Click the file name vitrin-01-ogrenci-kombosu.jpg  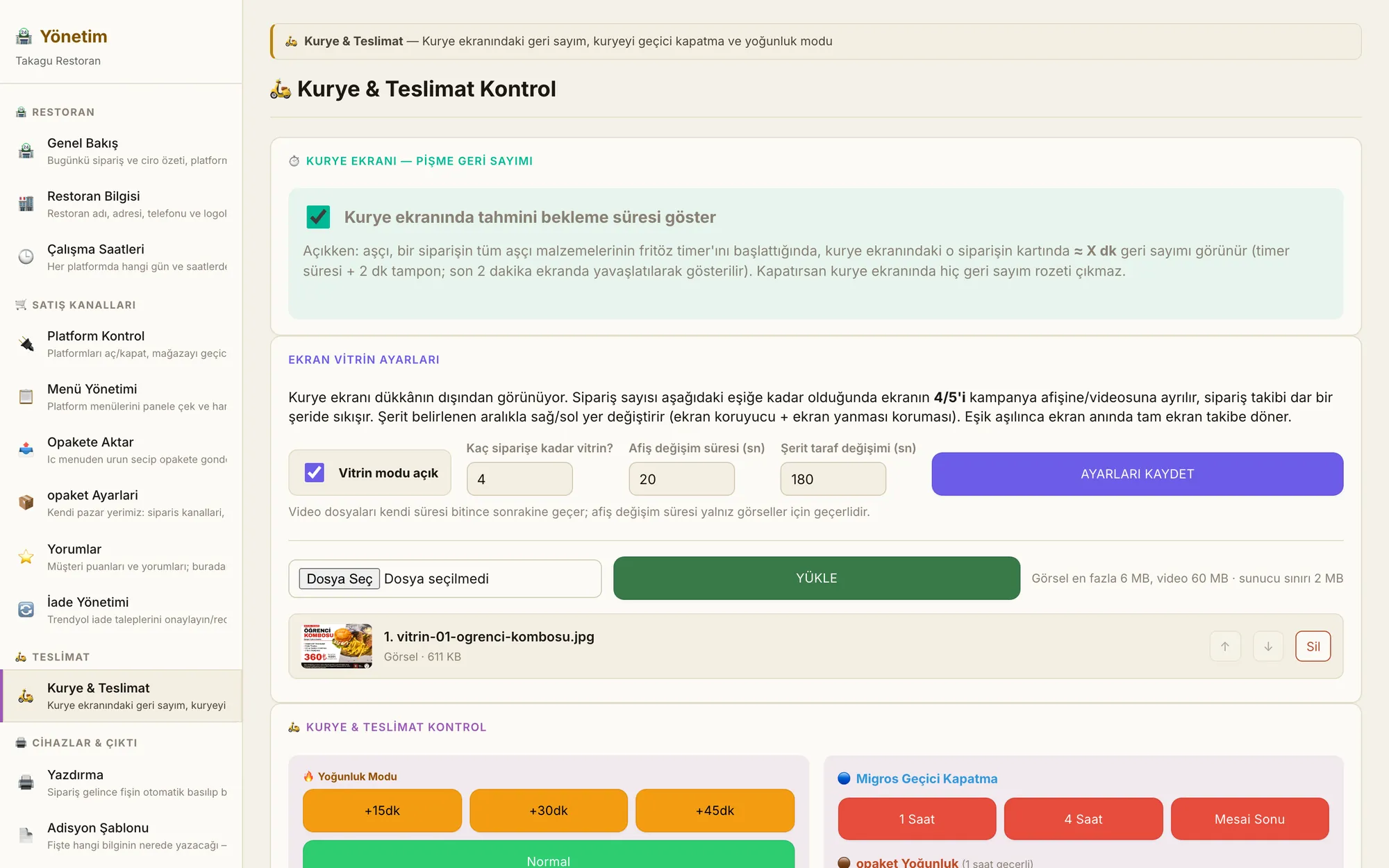click(x=489, y=637)
